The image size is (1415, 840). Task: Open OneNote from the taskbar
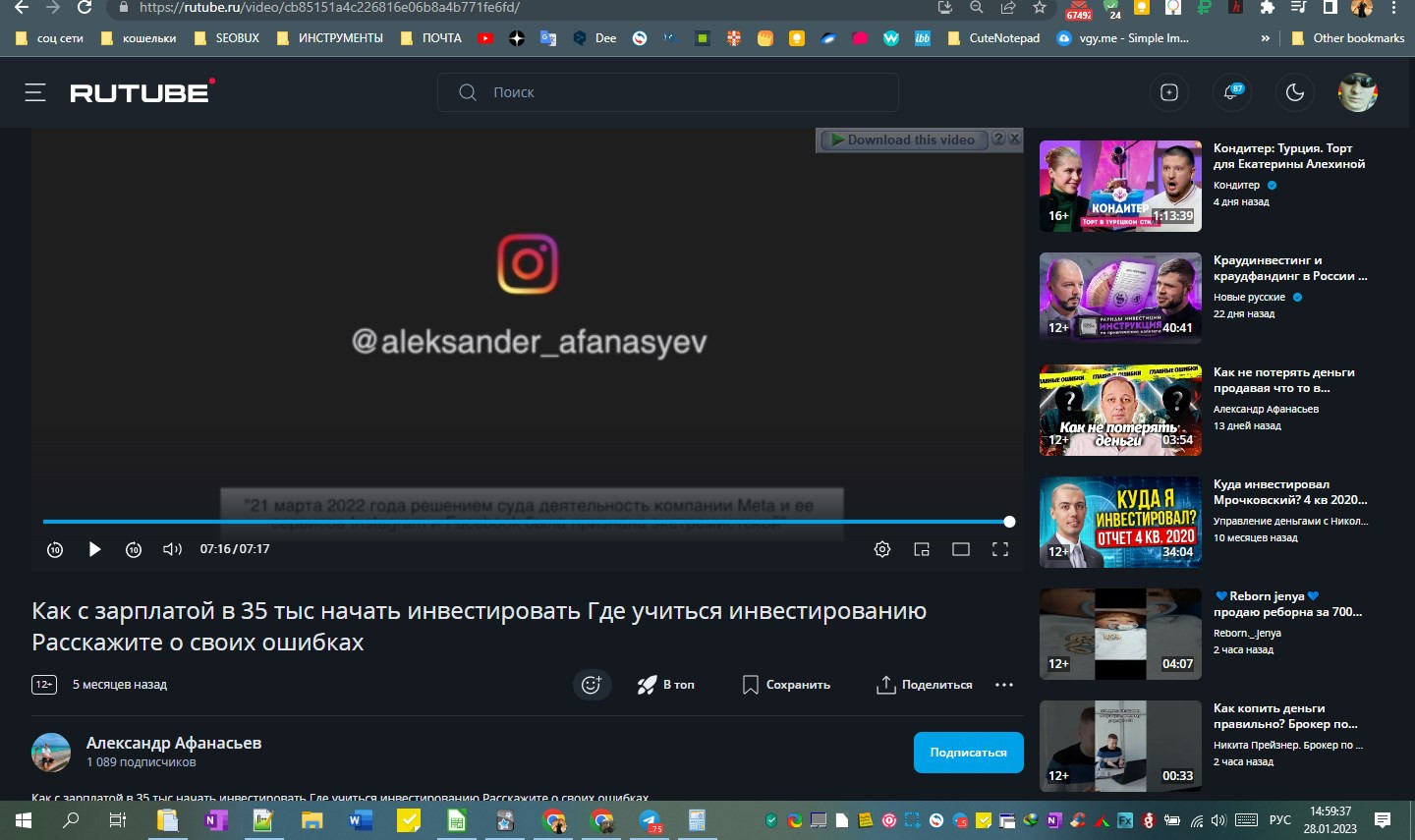215,820
